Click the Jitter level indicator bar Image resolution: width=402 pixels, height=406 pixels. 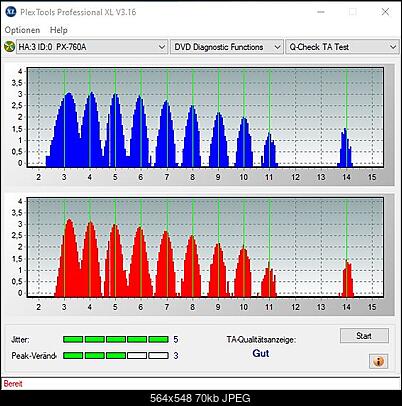click(116, 339)
